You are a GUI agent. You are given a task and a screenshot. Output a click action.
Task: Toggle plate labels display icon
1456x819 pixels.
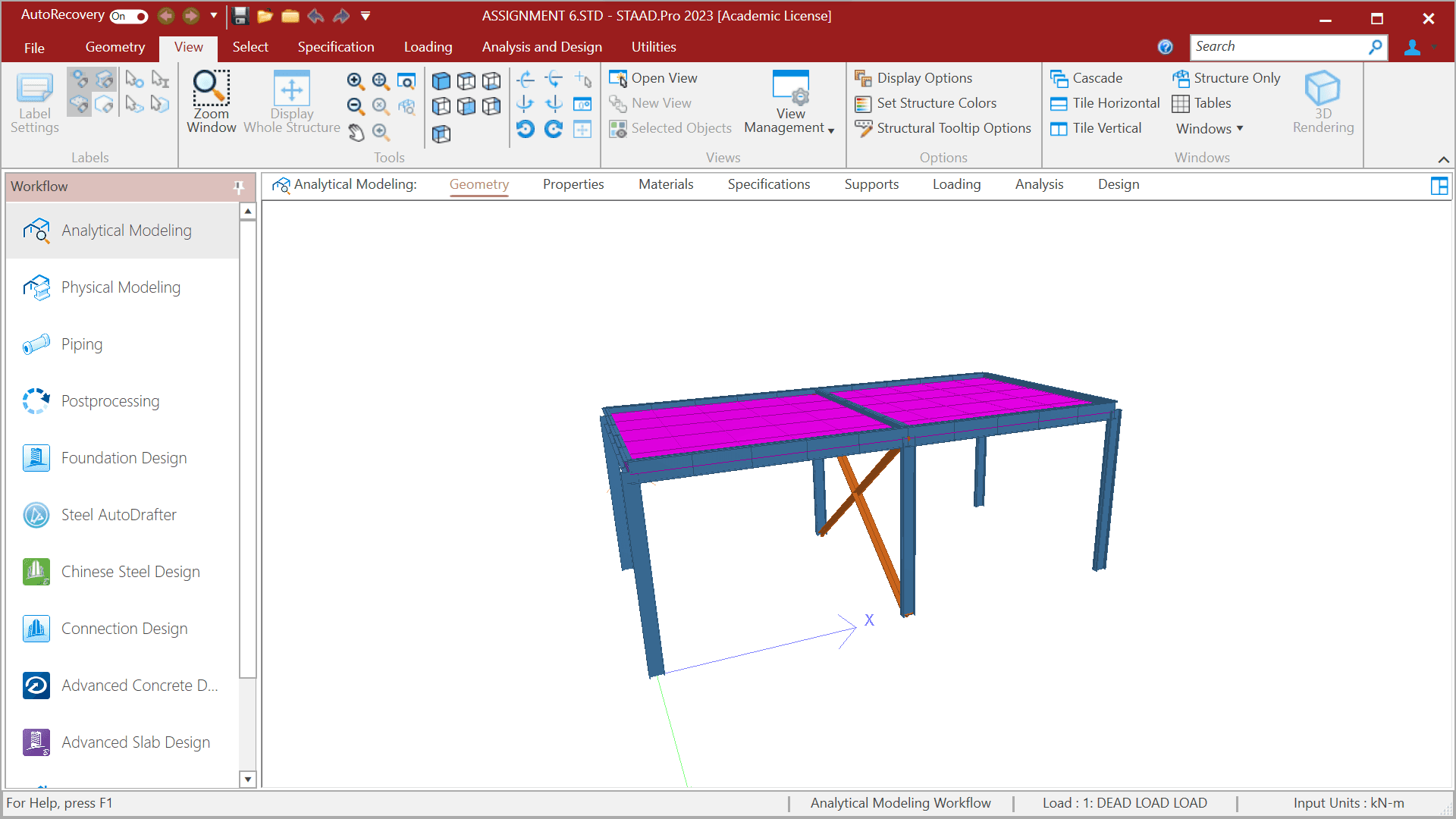79,104
